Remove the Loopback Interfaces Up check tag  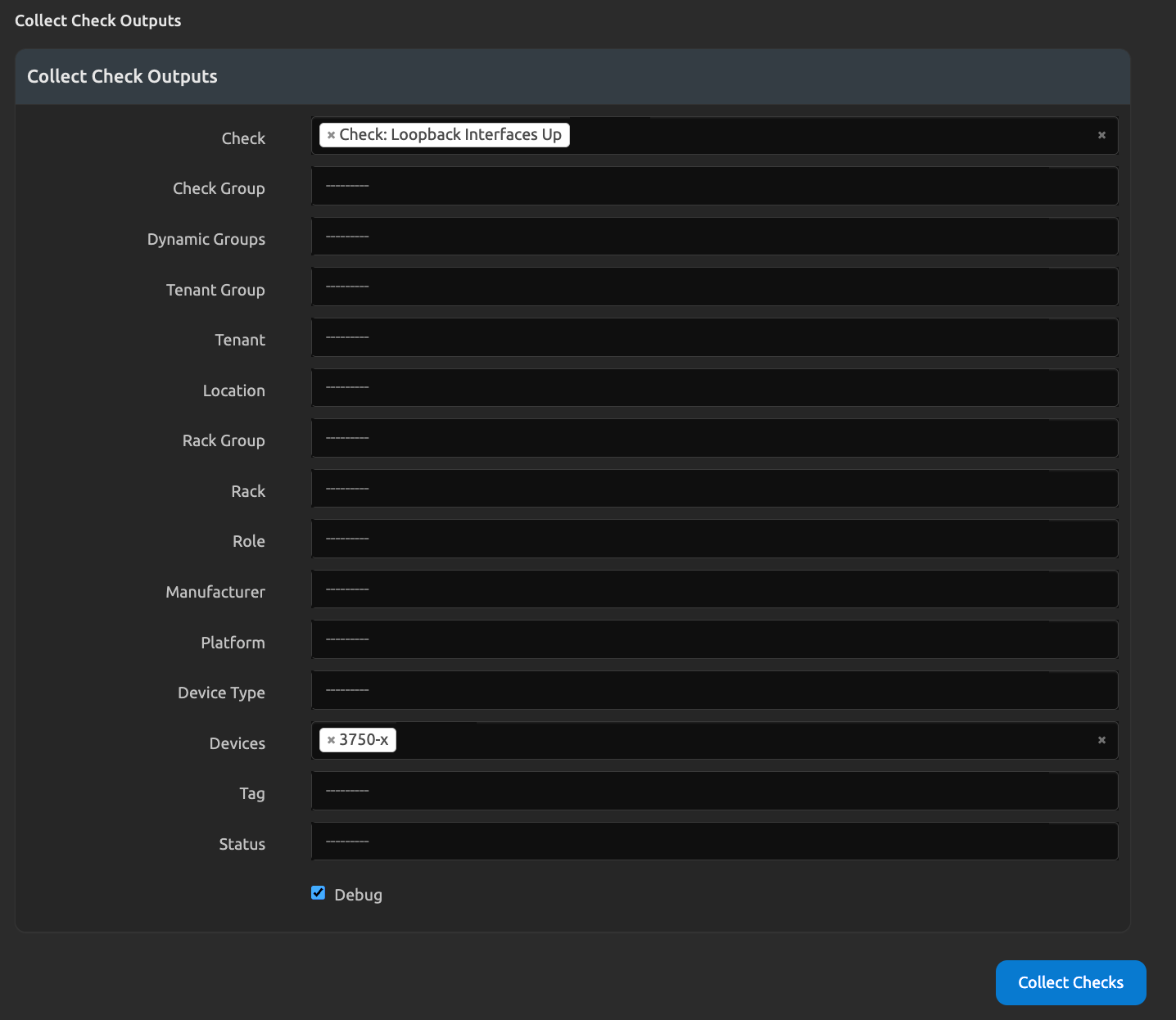coord(331,135)
